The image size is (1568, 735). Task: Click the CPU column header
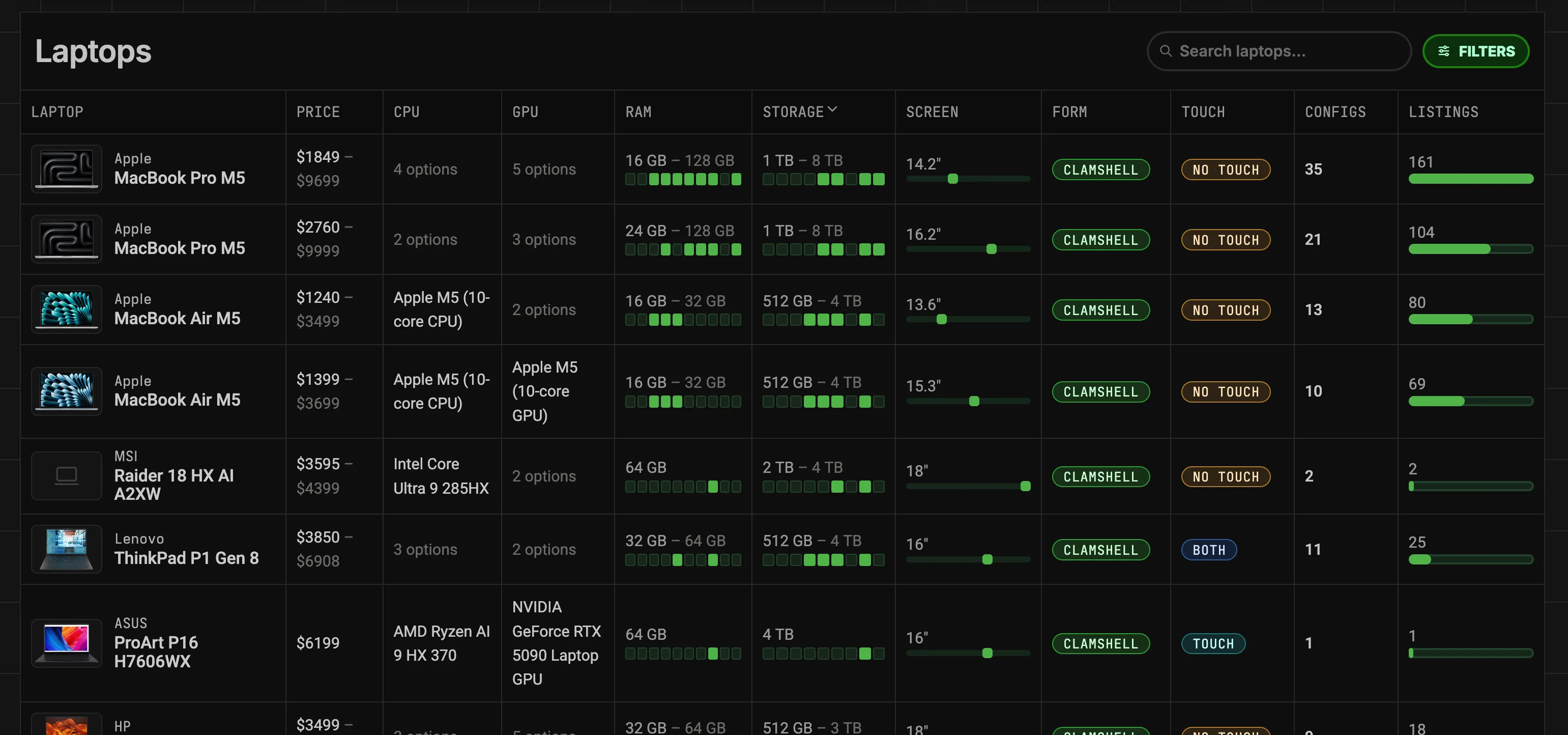click(406, 112)
